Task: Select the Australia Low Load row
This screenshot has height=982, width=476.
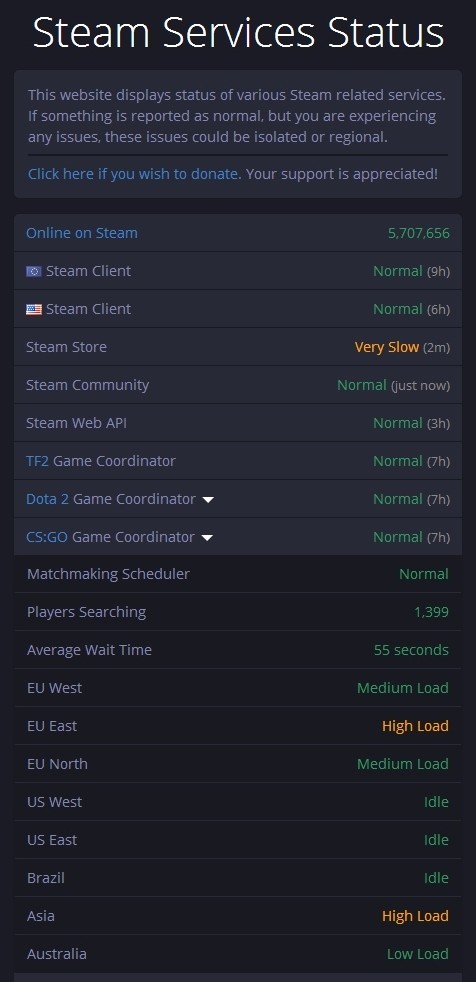Action: (x=238, y=954)
